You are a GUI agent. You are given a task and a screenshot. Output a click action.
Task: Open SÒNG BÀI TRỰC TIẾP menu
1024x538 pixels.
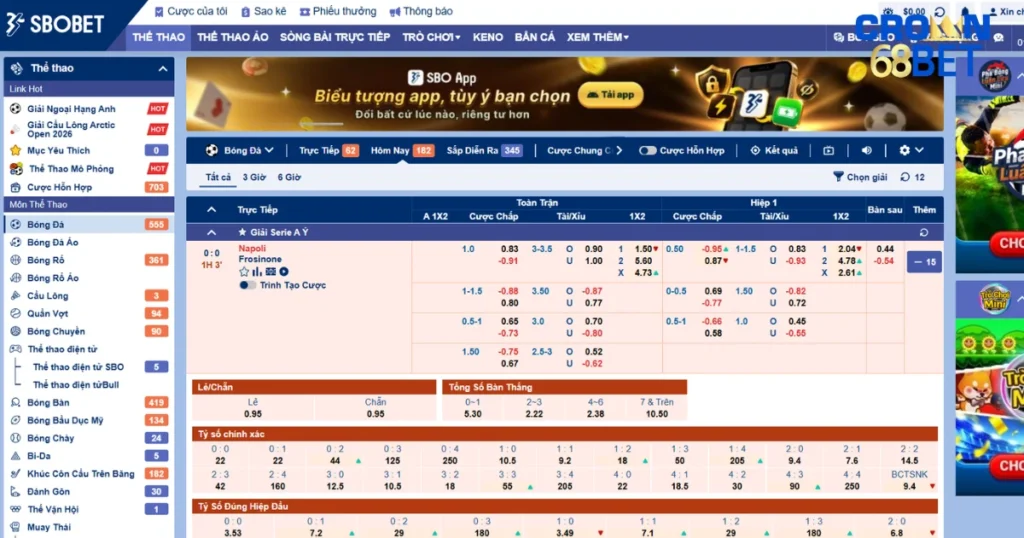[335, 37]
